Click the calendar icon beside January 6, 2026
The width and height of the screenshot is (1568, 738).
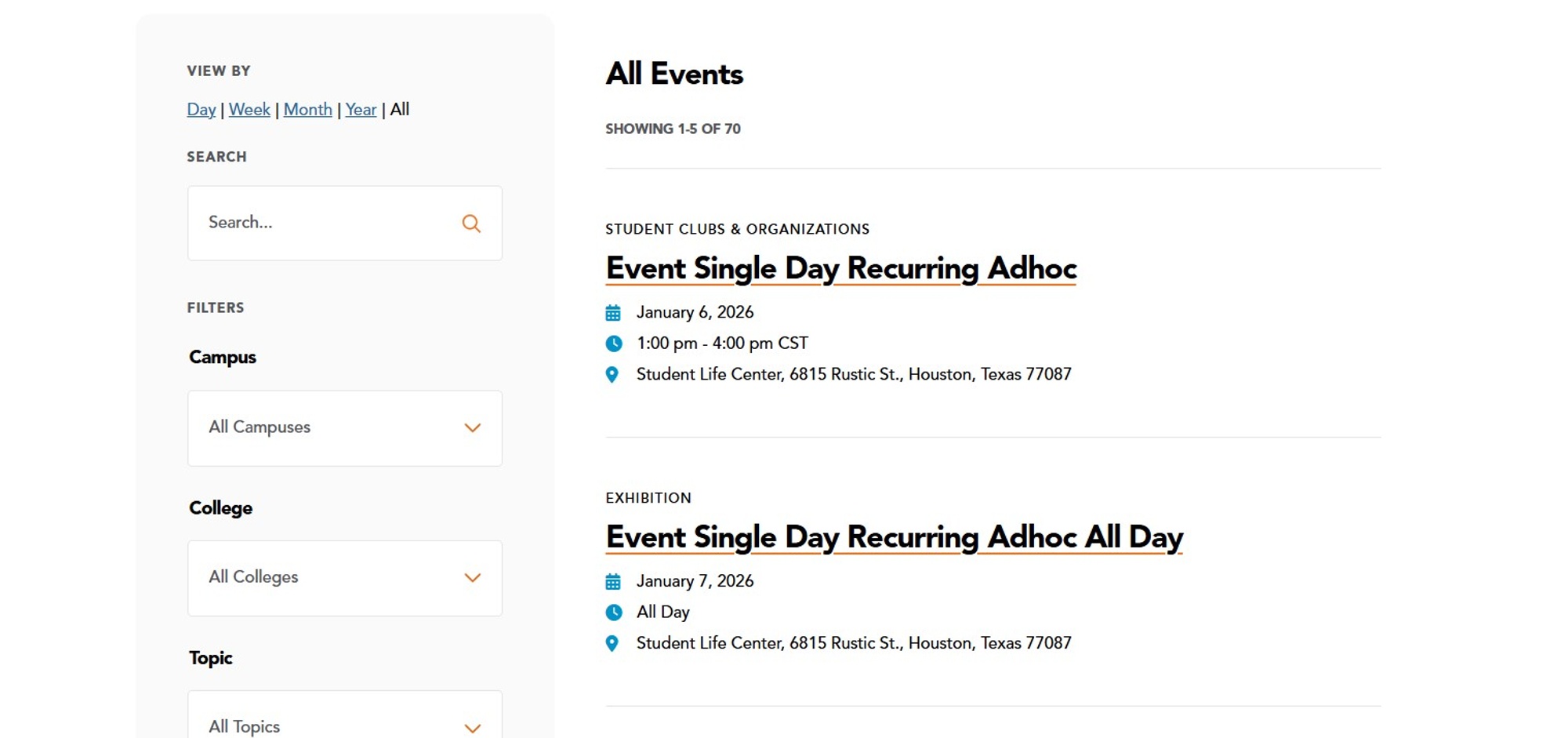[613, 312]
